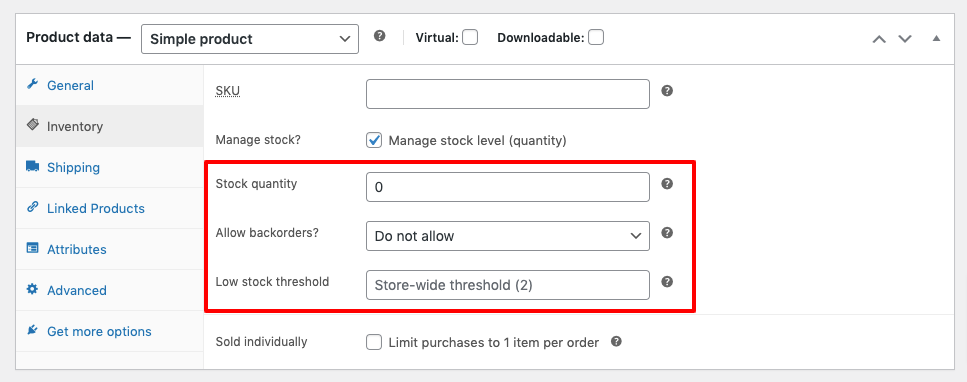Screen dimensions: 967x382
Task: Click into the Stock quantity field
Action: click(x=508, y=187)
